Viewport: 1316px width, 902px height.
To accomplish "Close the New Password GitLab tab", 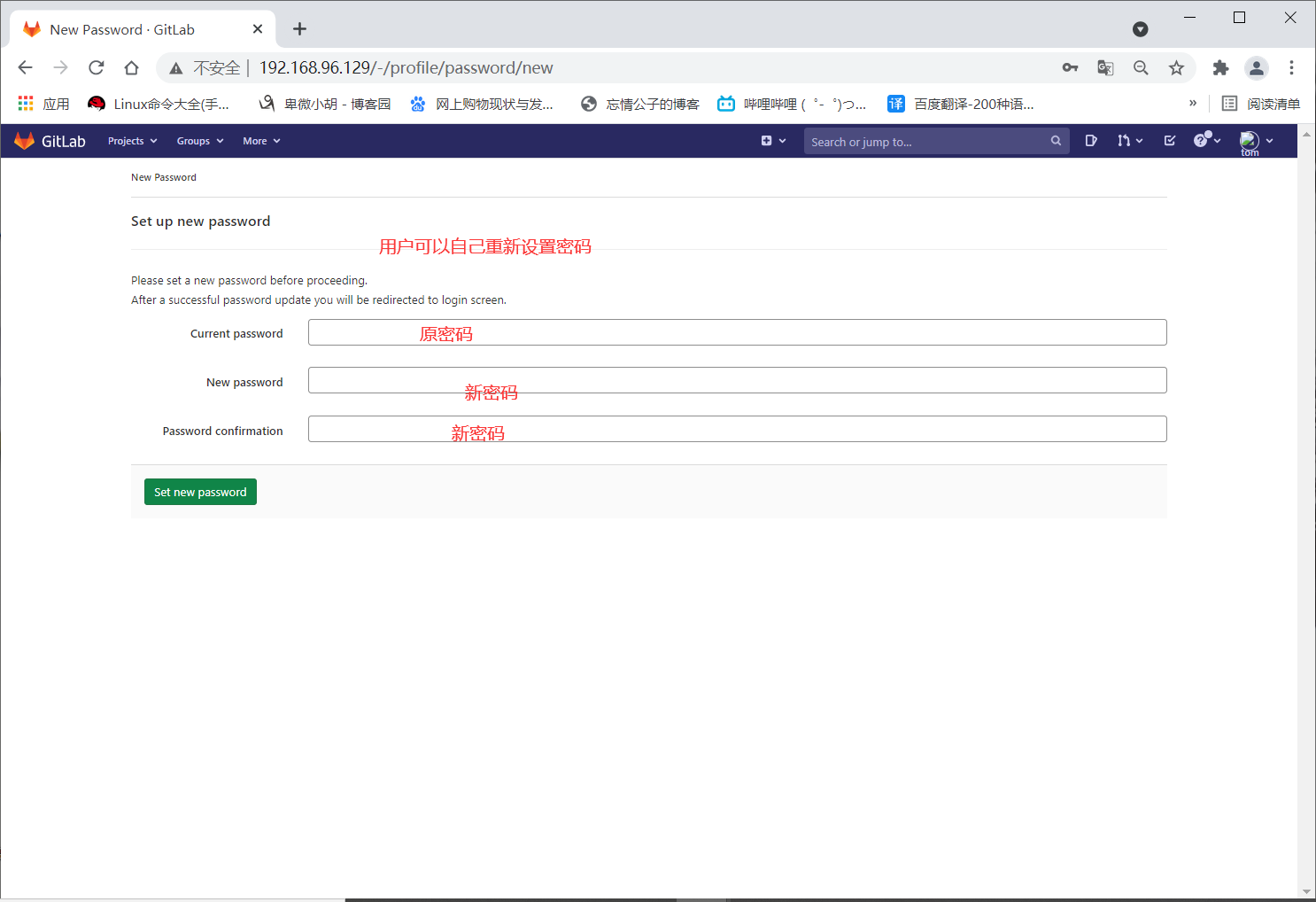I will (258, 29).
